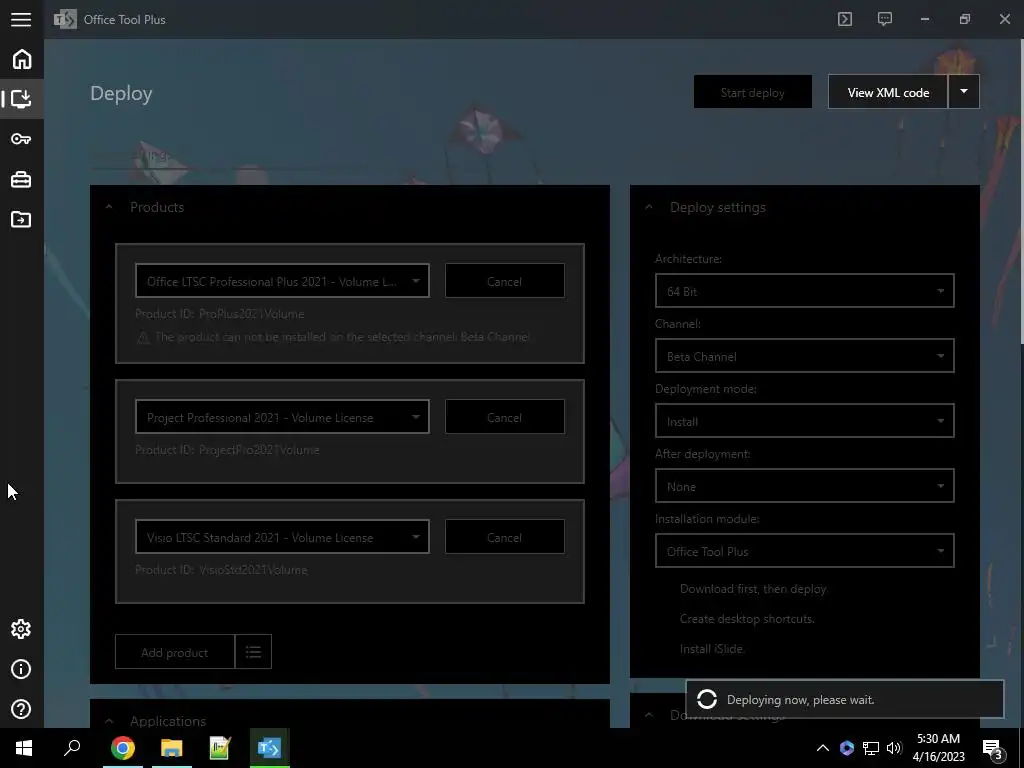Image resolution: width=1024 pixels, height=768 pixels.
Task: Open the hamburger navigation menu
Action: pyautogui.click(x=21, y=20)
